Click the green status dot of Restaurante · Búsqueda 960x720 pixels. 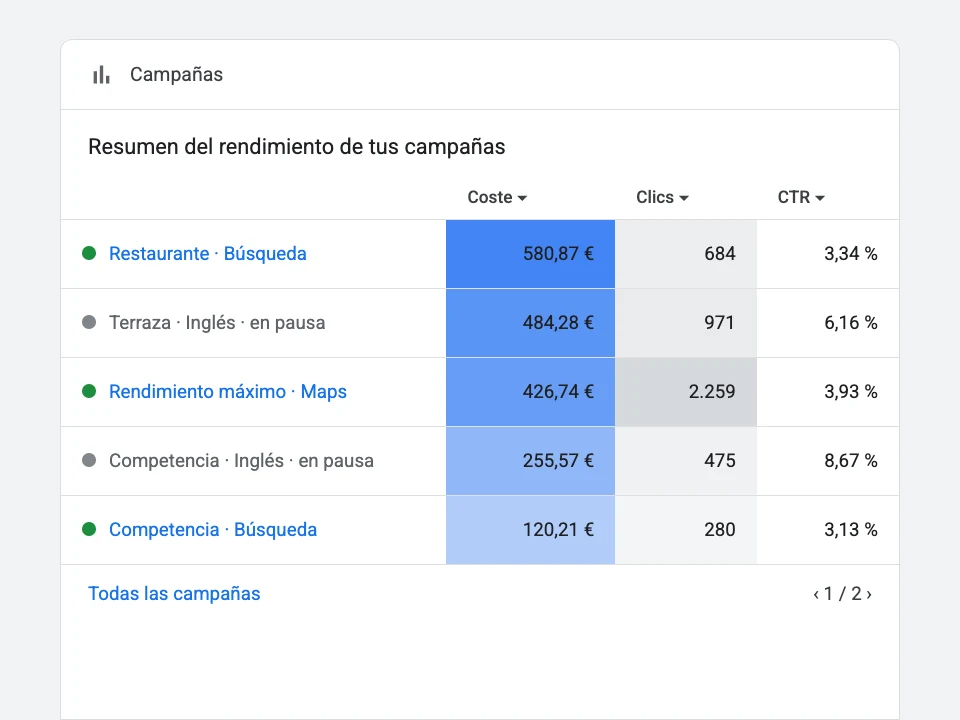[89, 253]
